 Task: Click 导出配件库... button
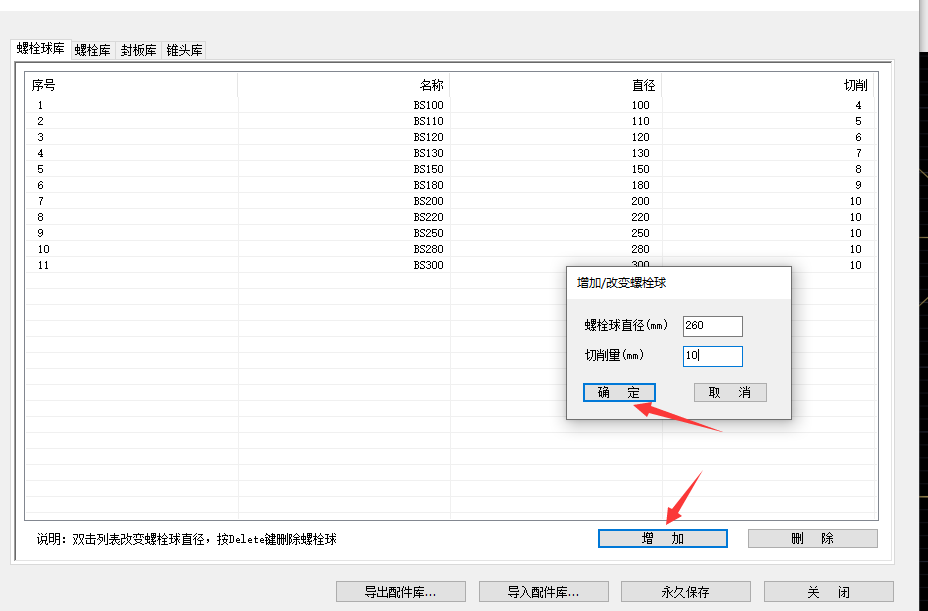click(401, 591)
